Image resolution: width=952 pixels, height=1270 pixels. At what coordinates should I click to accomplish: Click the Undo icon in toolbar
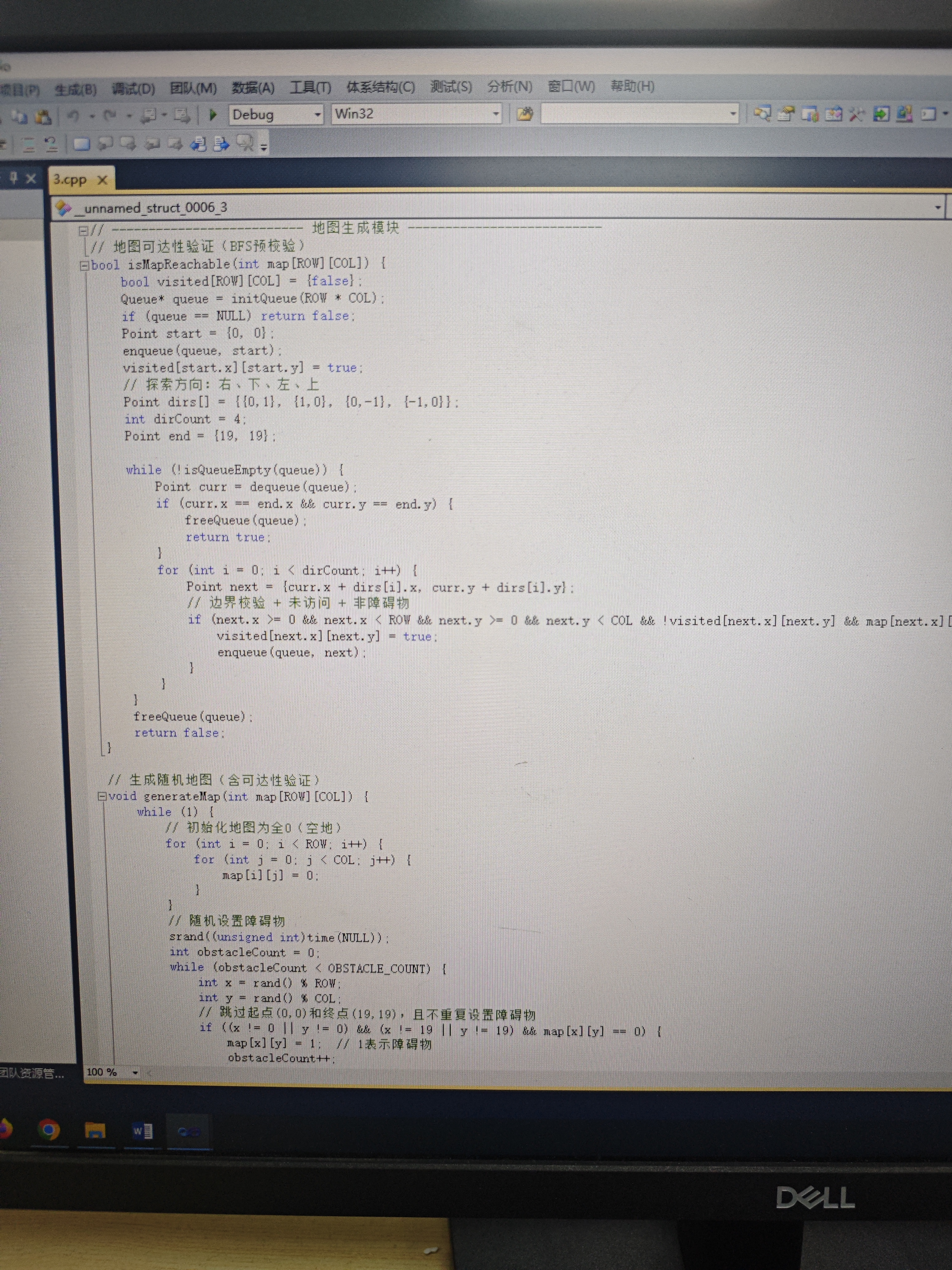click(73, 116)
